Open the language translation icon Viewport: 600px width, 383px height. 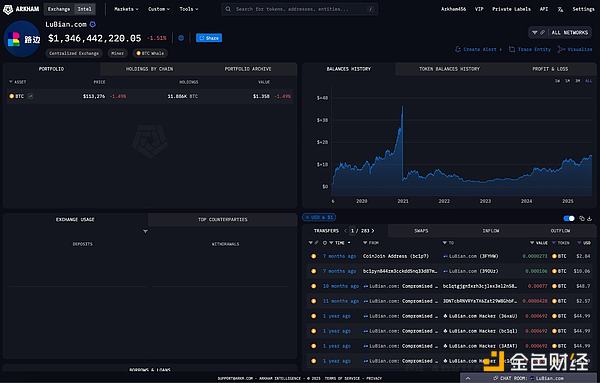click(x=560, y=9)
